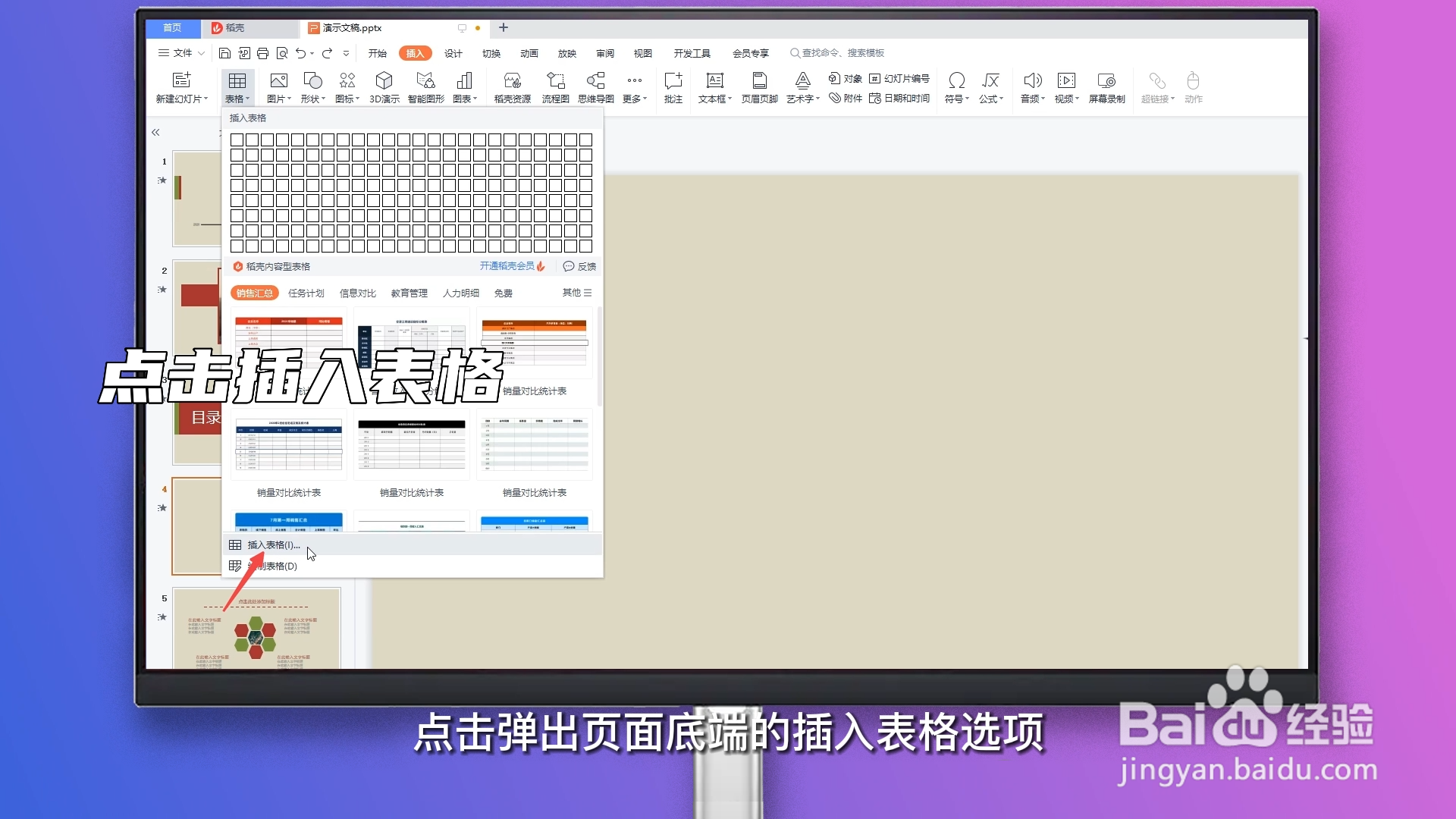
Task: Click the redo arrow icon
Action: 327,53
